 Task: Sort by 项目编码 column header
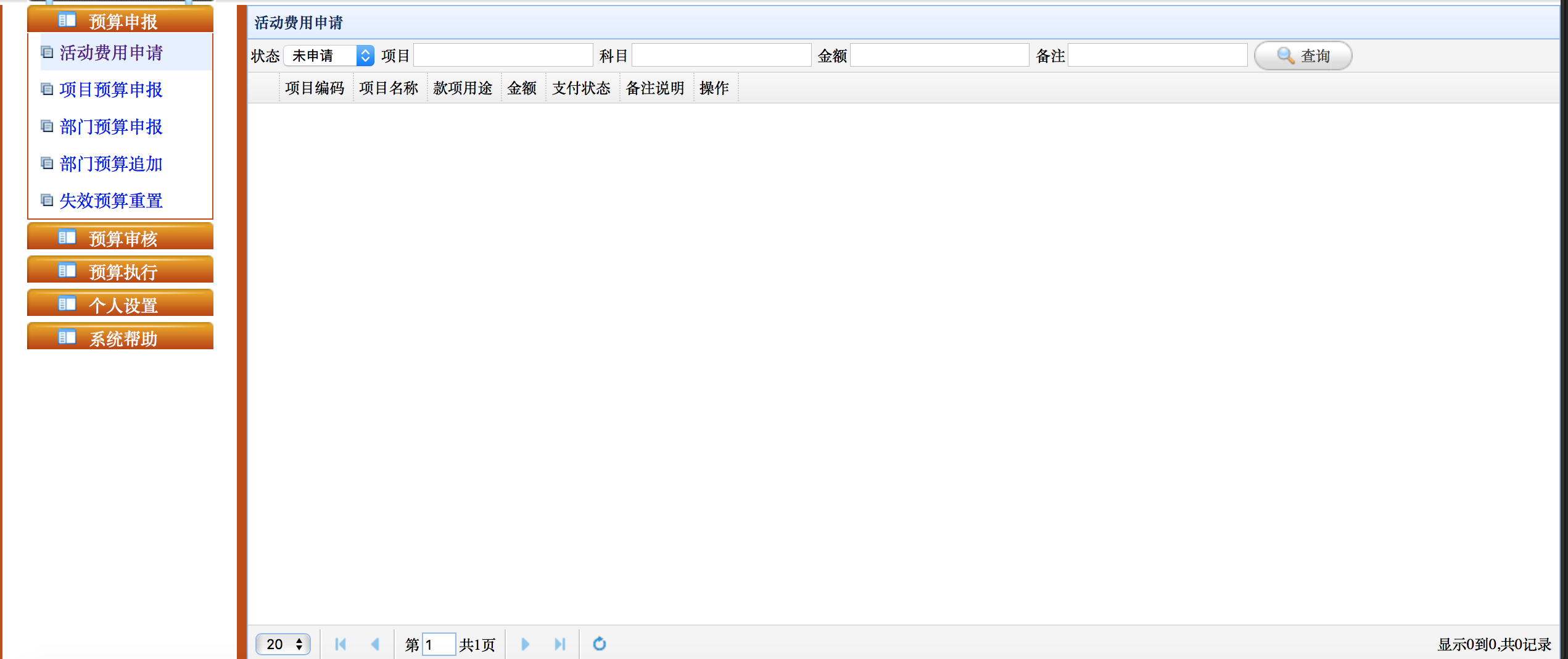click(x=315, y=88)
